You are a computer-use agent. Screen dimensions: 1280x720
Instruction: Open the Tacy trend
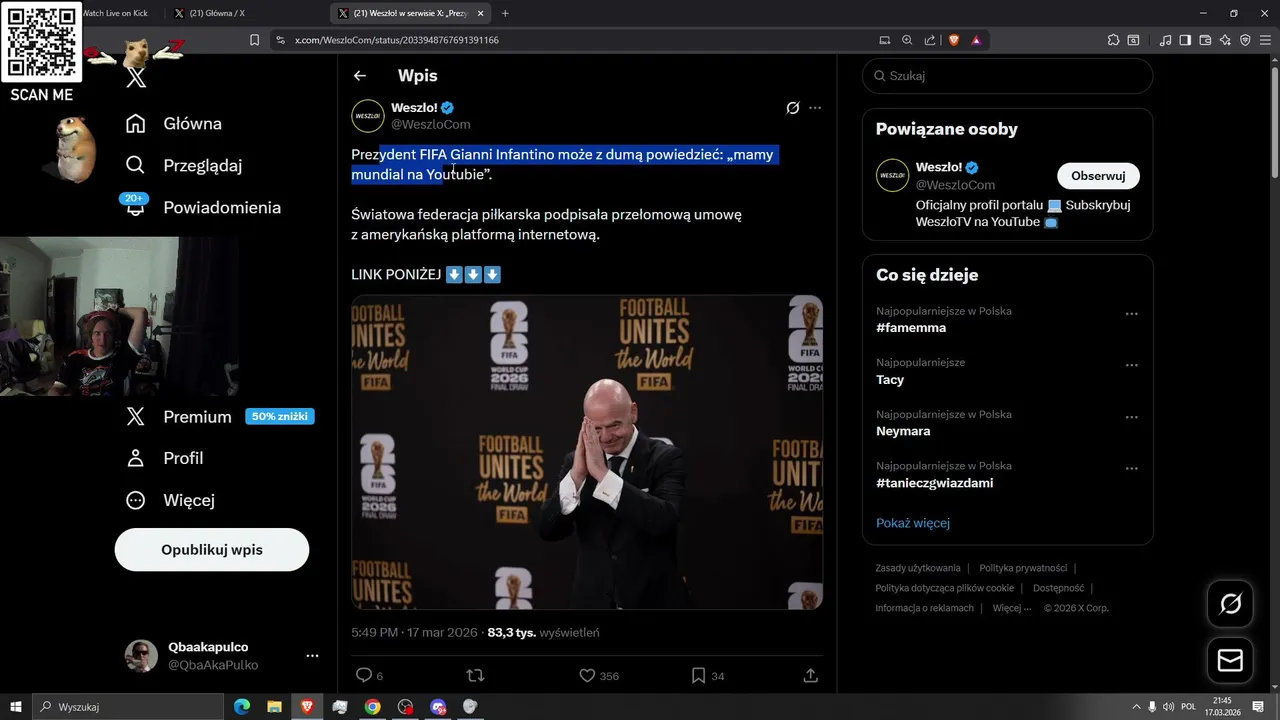pos(890,380)
